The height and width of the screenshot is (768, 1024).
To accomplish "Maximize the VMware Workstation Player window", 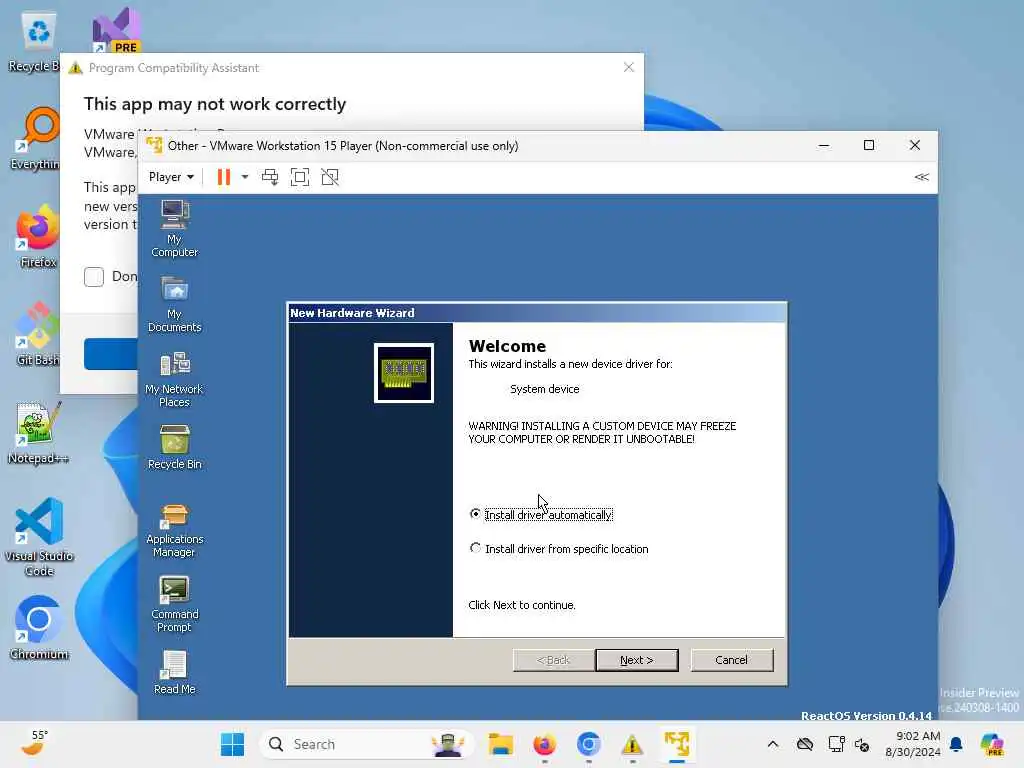I will coord(869,146).
